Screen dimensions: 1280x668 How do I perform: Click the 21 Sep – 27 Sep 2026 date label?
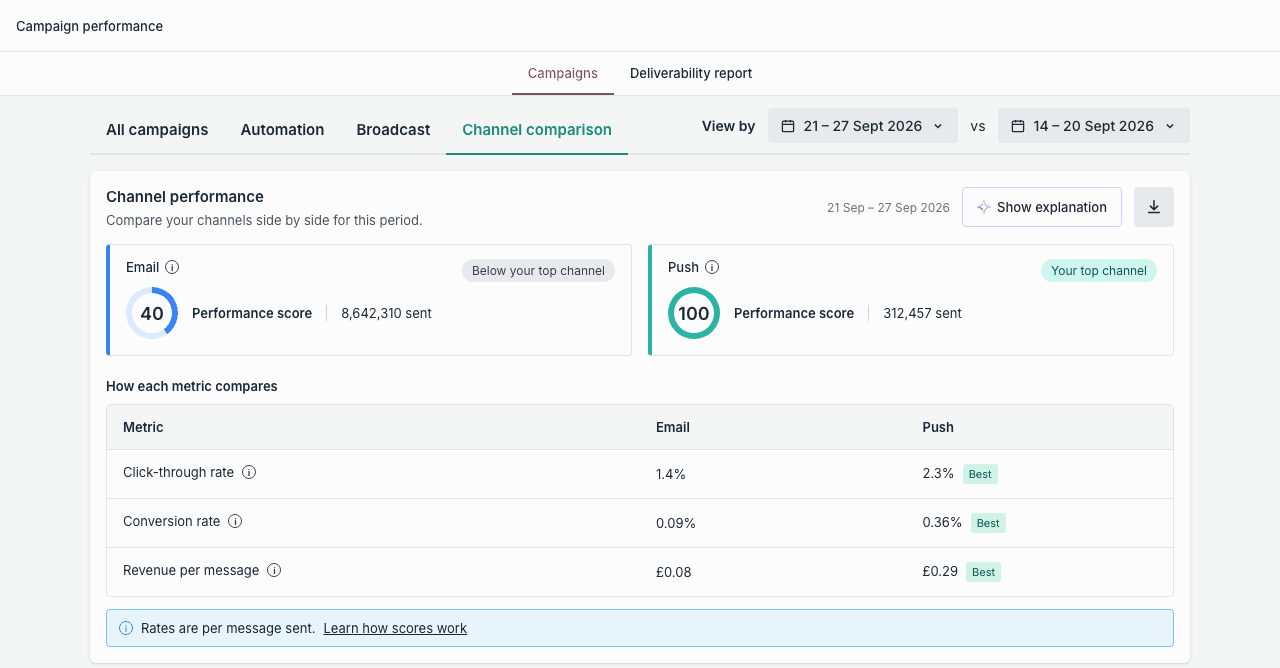pos(888,208)
